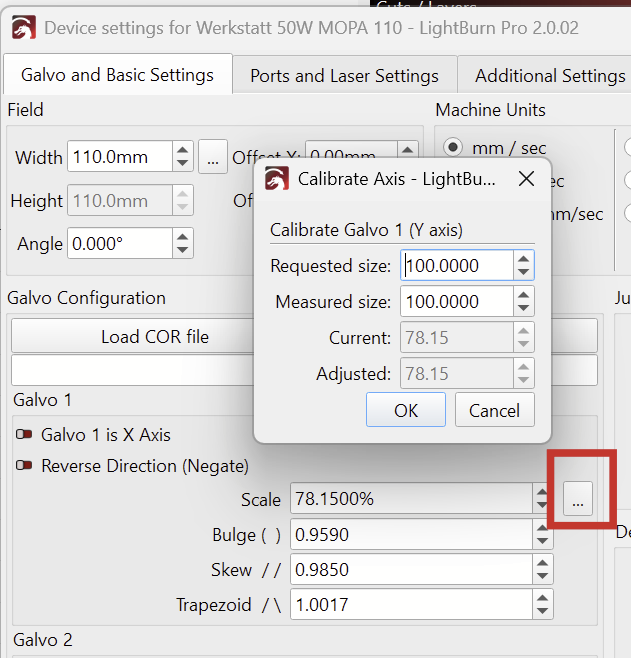Decrease Measured size with down arrow
The width and height of the screenshot is (631, 658).
[523, 308]
